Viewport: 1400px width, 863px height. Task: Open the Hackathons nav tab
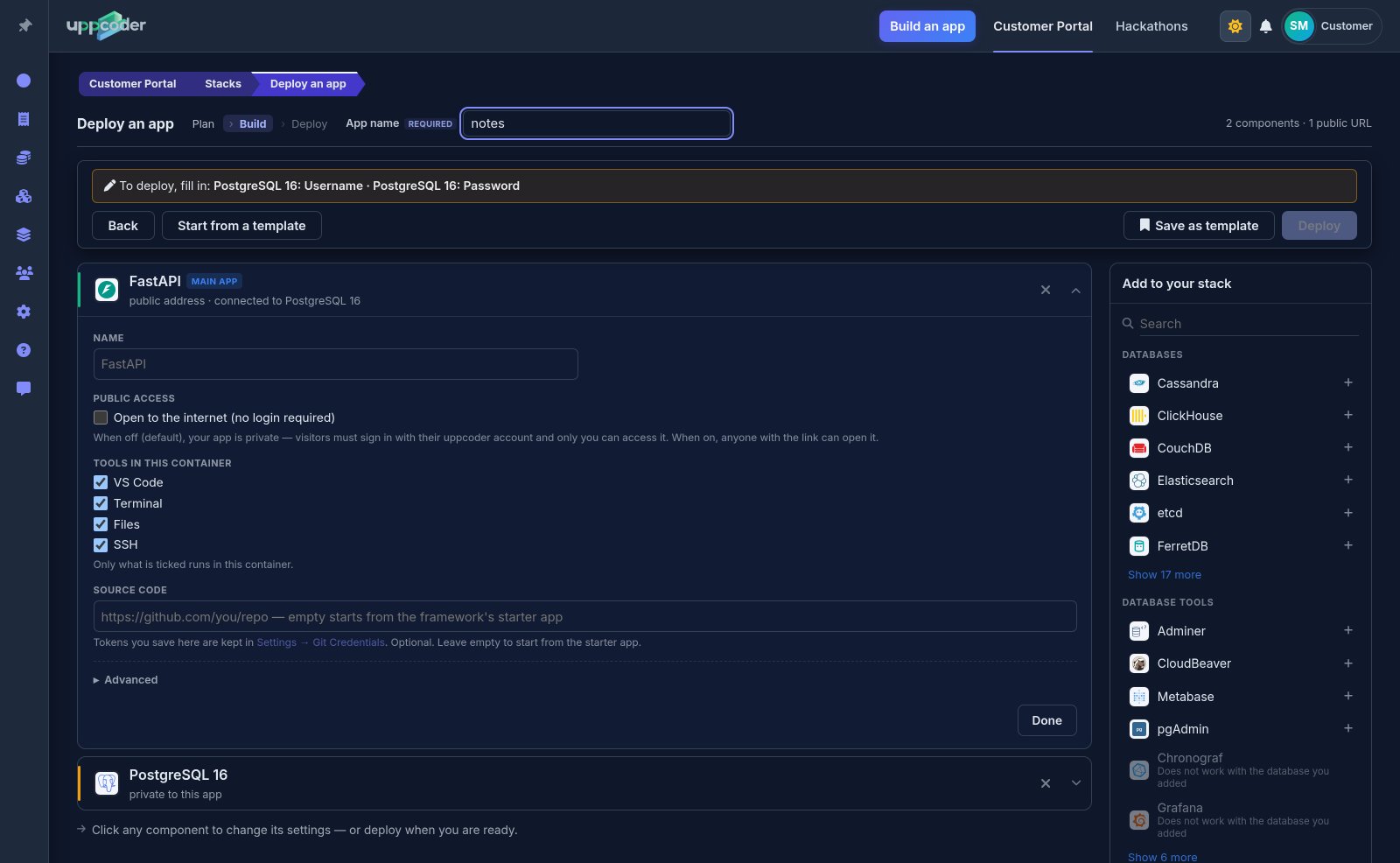pos(1151,26)
